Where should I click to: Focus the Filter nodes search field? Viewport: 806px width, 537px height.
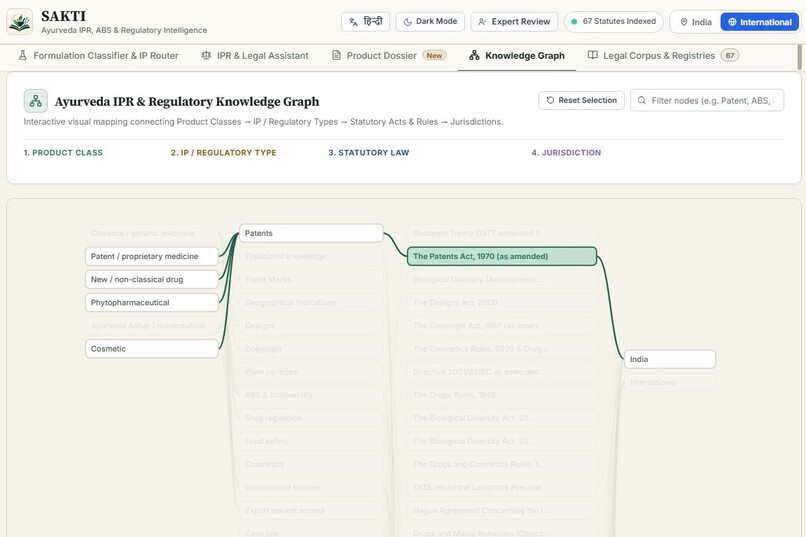tap(707, 100)
